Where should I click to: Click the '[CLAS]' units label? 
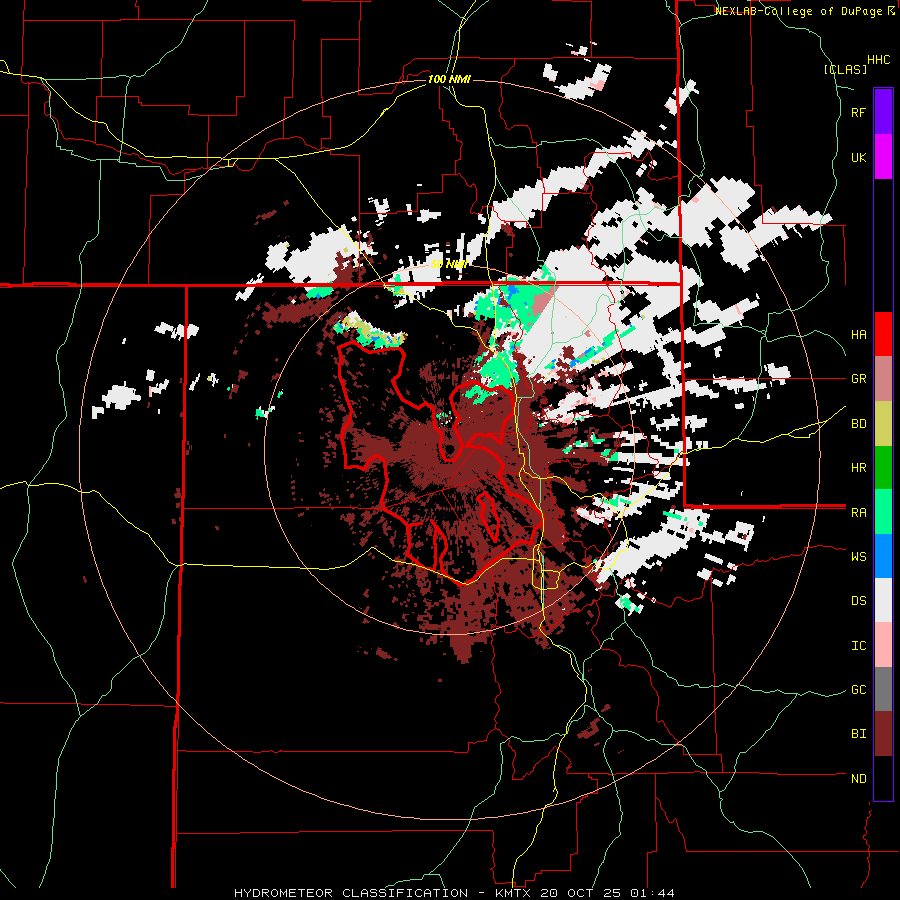click(x=845, y=69)
